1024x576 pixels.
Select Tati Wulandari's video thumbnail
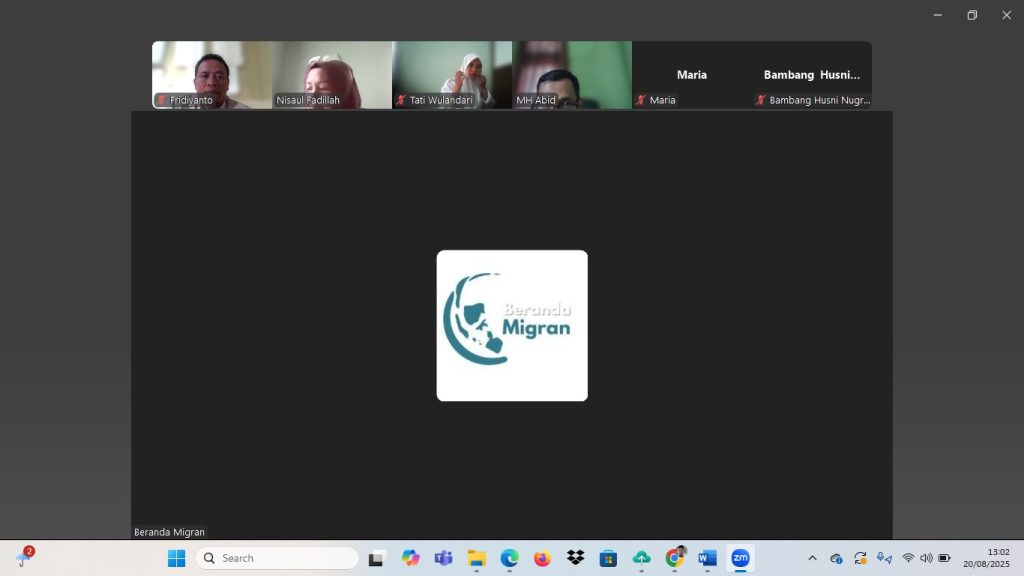point(452,74)
